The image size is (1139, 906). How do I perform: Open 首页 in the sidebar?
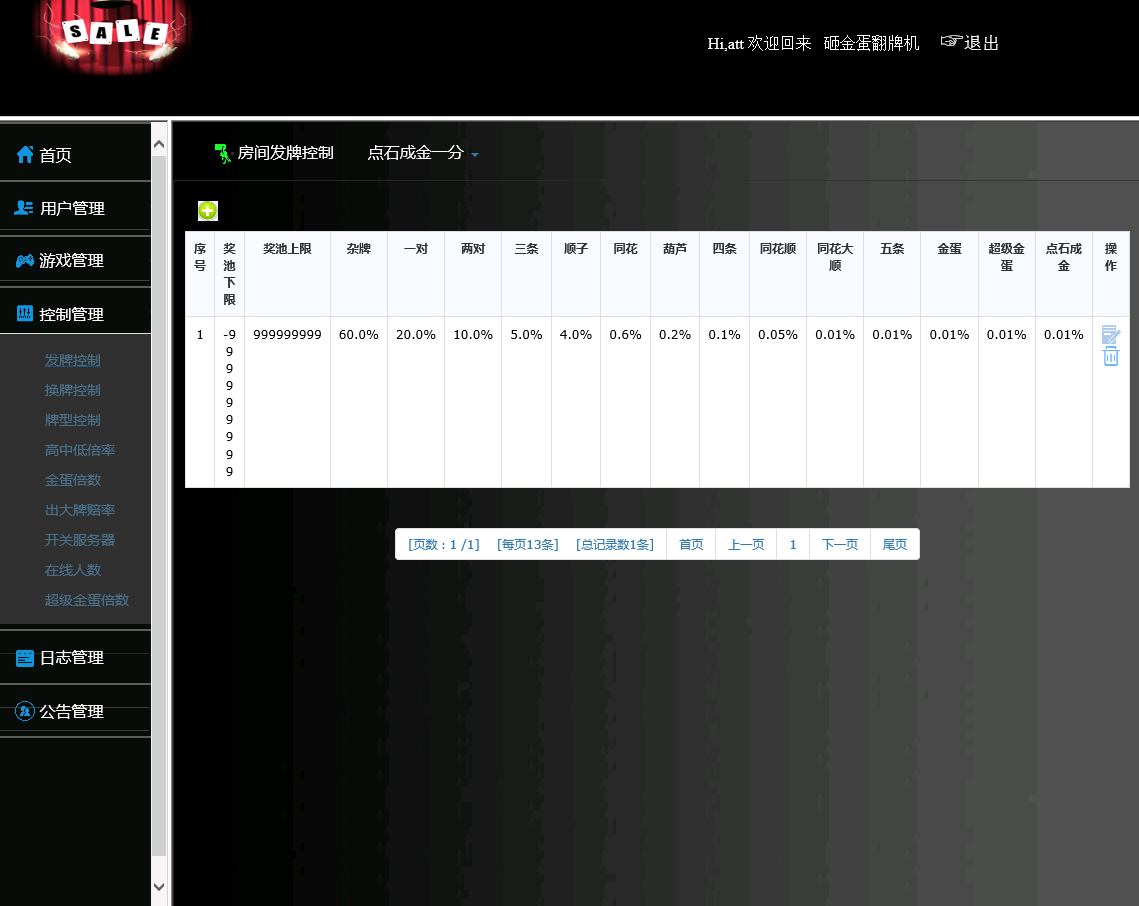(55, 155)
